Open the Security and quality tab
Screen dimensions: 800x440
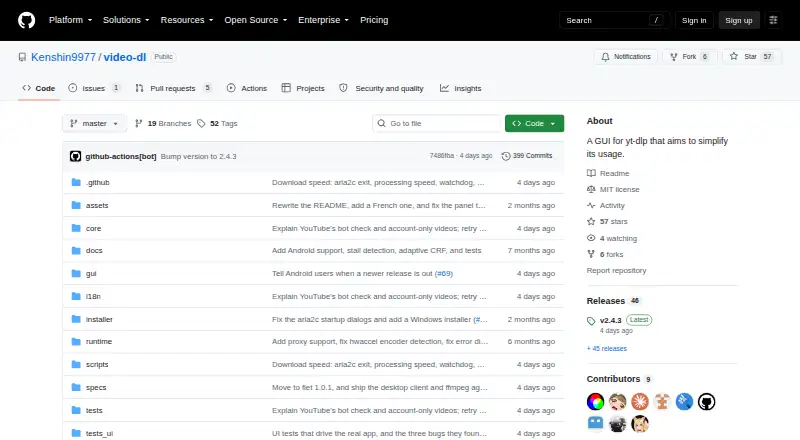click(x=381, y=88)
